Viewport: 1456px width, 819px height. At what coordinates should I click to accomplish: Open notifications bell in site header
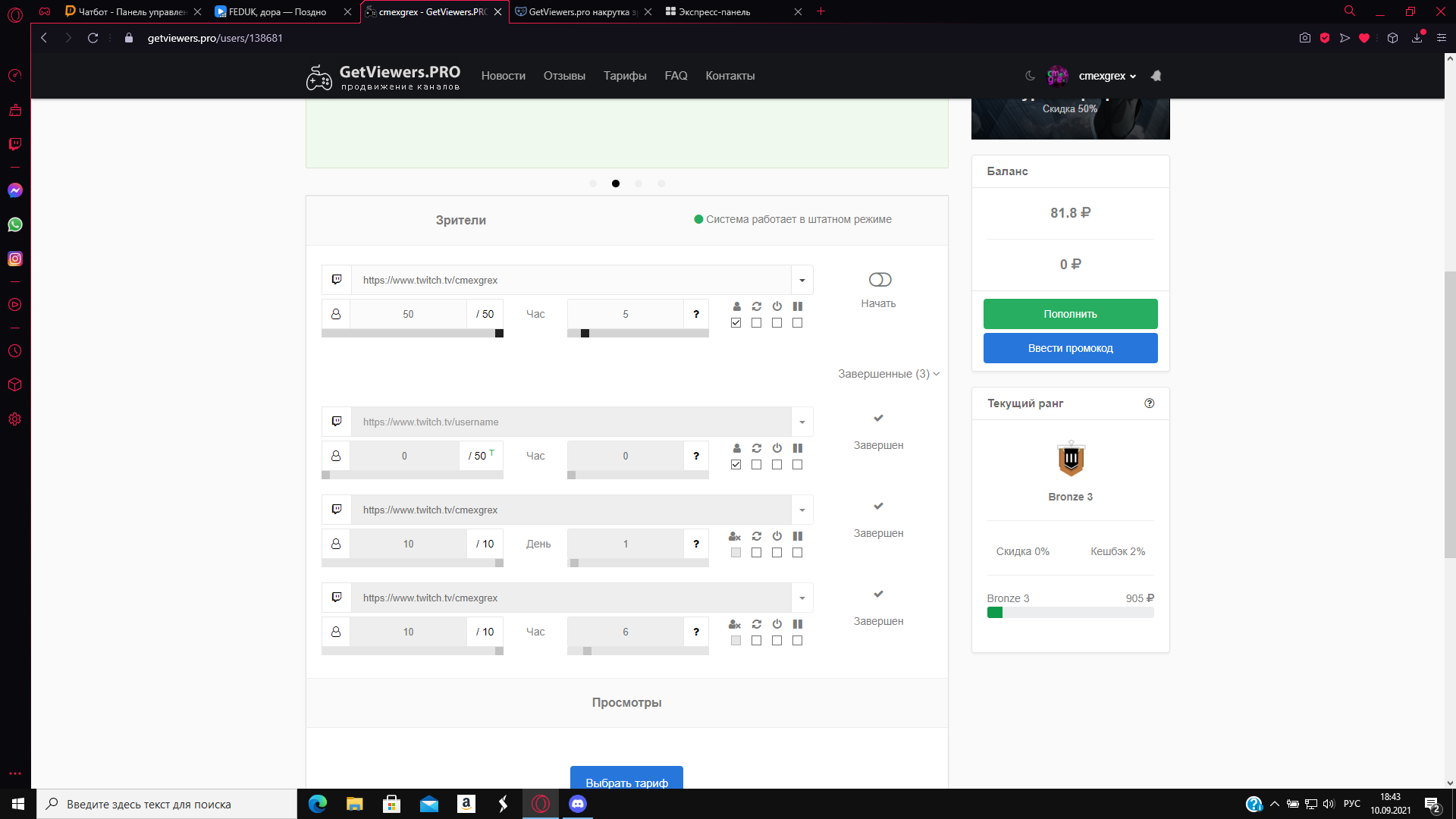[x=1156, y=76]
